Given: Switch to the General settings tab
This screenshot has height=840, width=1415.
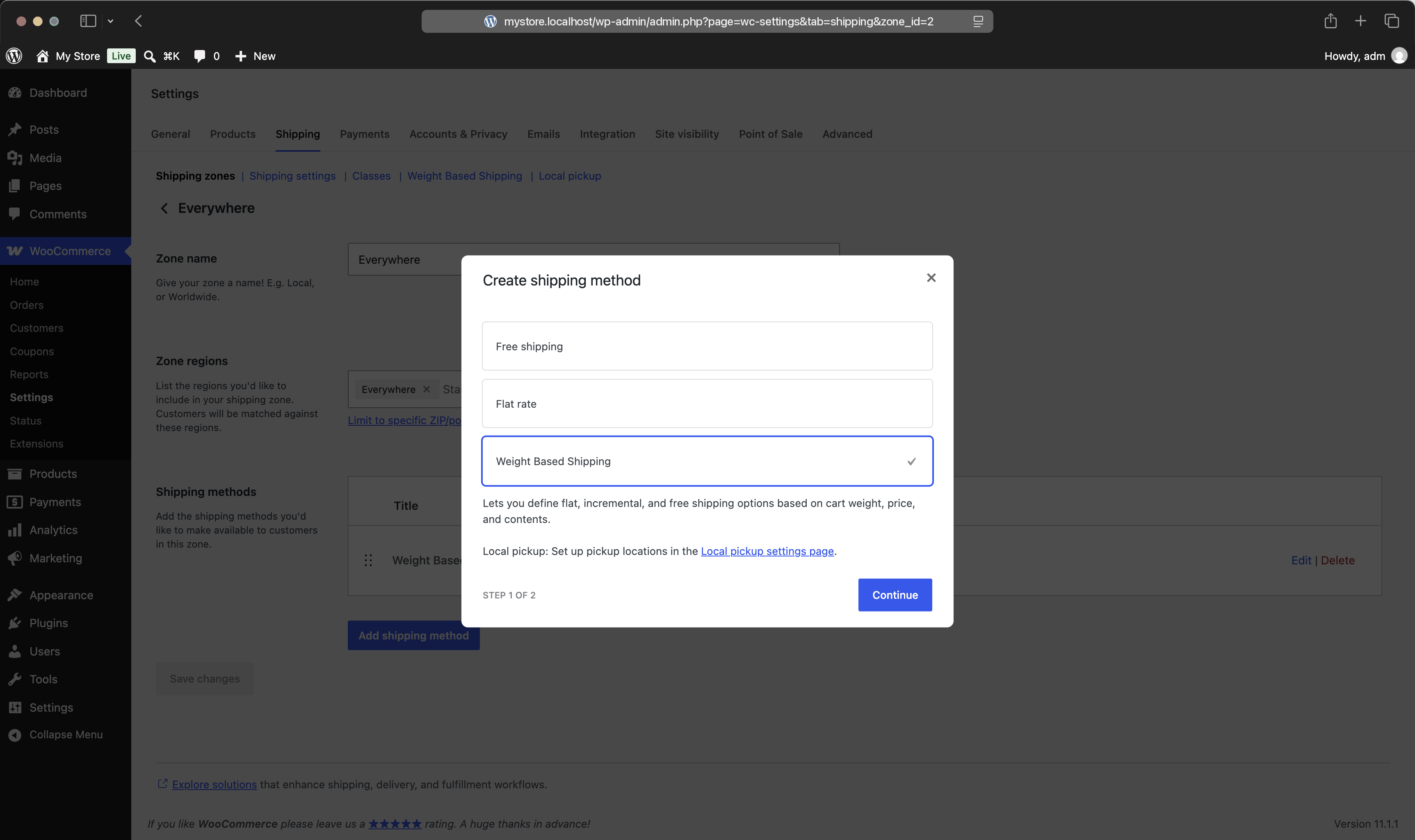Looking at the screenshot, I should click(170, 134).
